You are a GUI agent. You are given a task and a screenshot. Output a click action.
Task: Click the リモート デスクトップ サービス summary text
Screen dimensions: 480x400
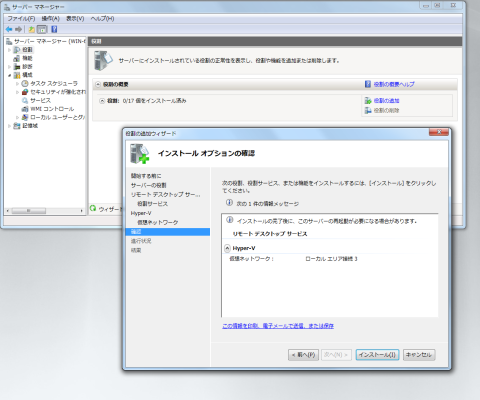(270, 234)
